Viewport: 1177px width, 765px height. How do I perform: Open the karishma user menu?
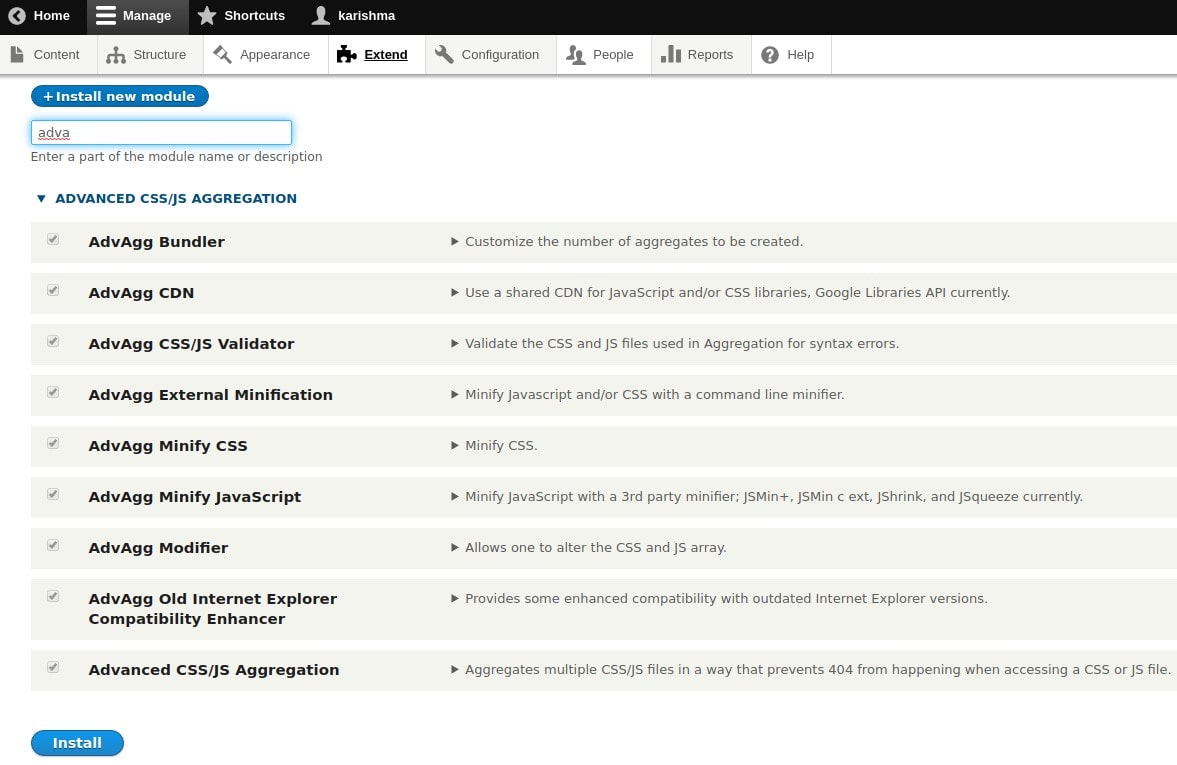coord(354,16)
